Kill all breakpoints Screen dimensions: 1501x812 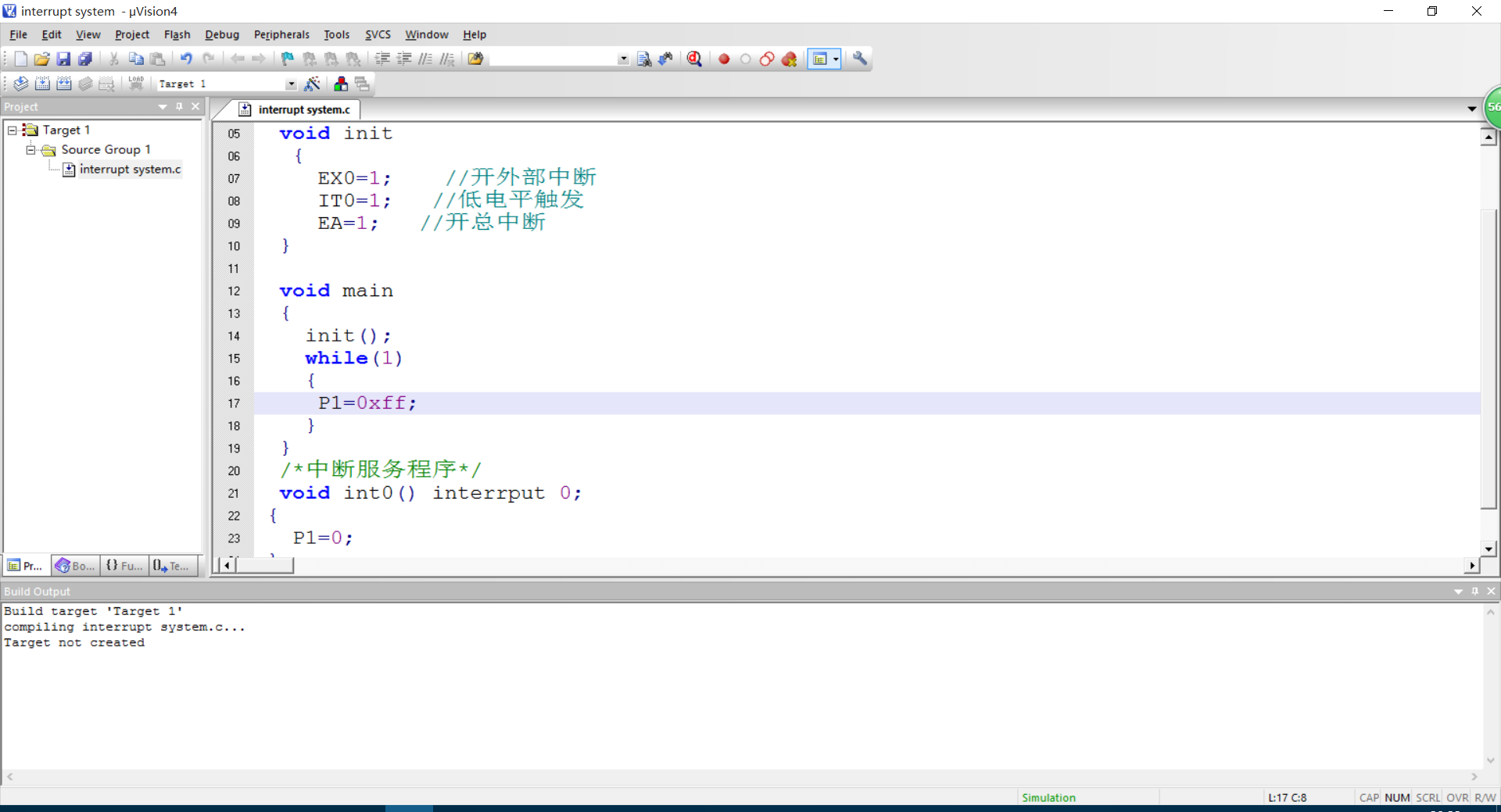pyautogui.click(x=790, y=59)
